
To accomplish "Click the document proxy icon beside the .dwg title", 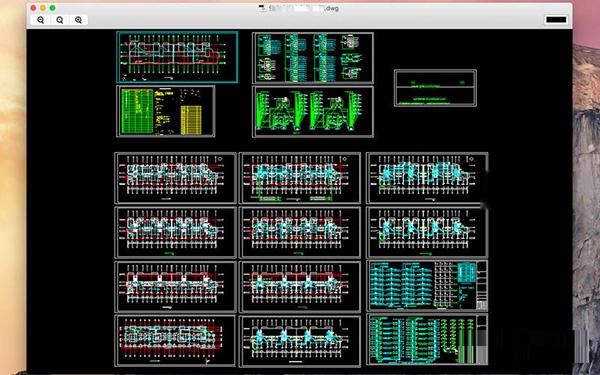I will [262, 8].
